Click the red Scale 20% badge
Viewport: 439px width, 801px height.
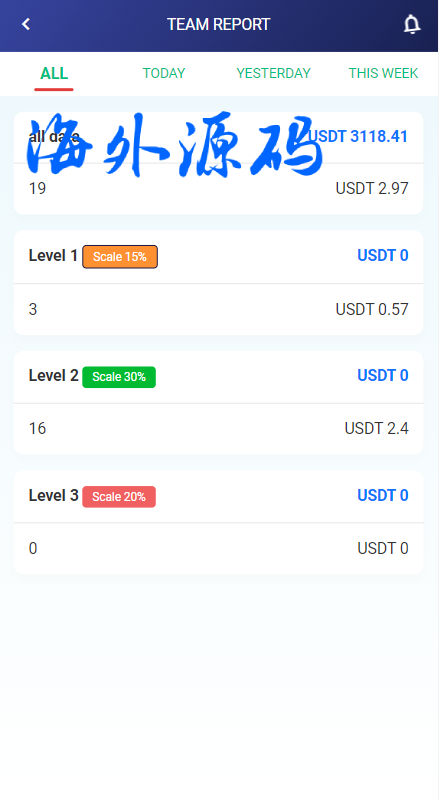pos(119,497)
